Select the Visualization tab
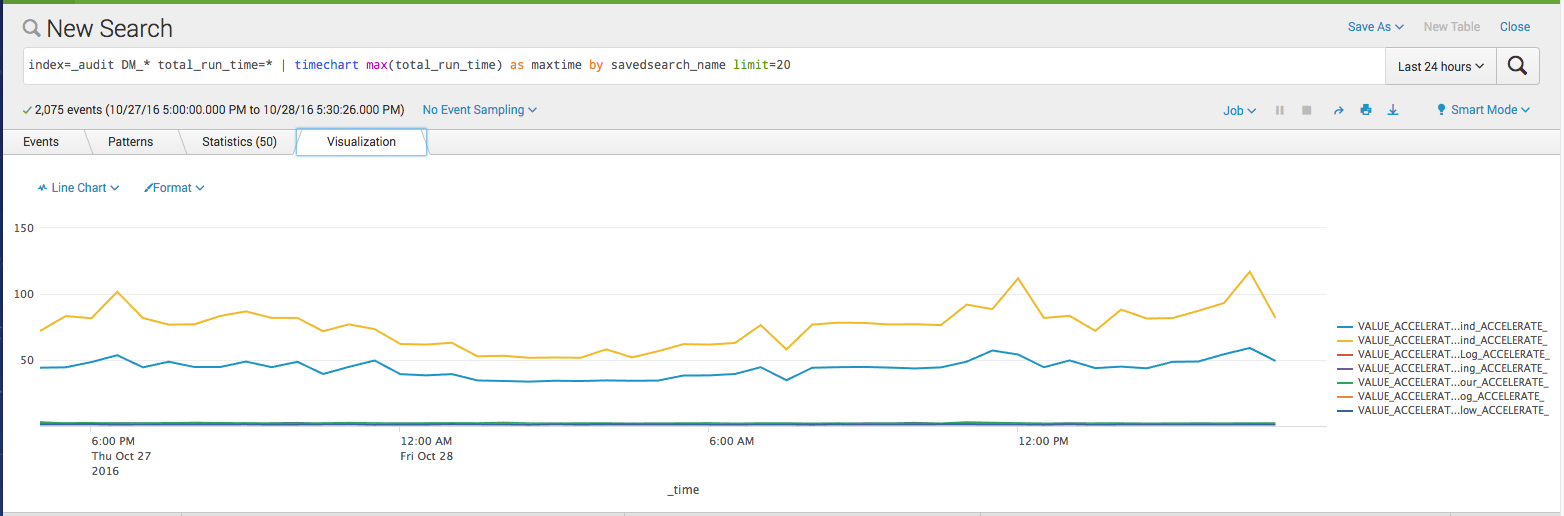Image resolution: width=1564 pixels, height=516 pixels. point(361,142)
